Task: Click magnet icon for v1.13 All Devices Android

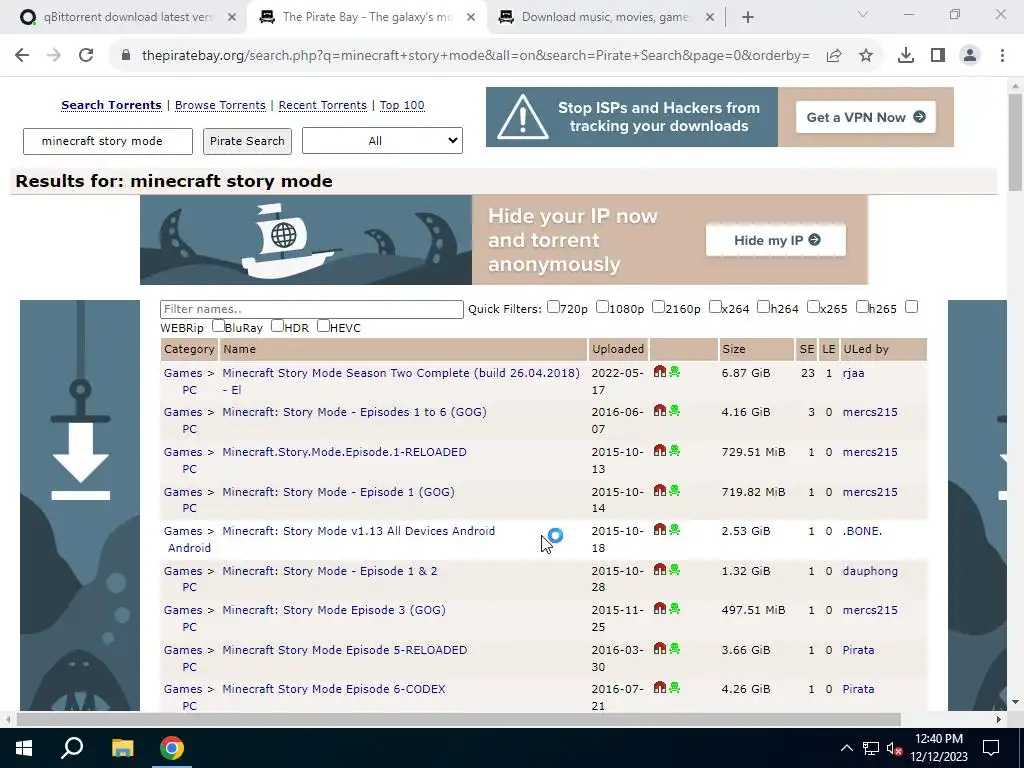Action: click(660, 530)
